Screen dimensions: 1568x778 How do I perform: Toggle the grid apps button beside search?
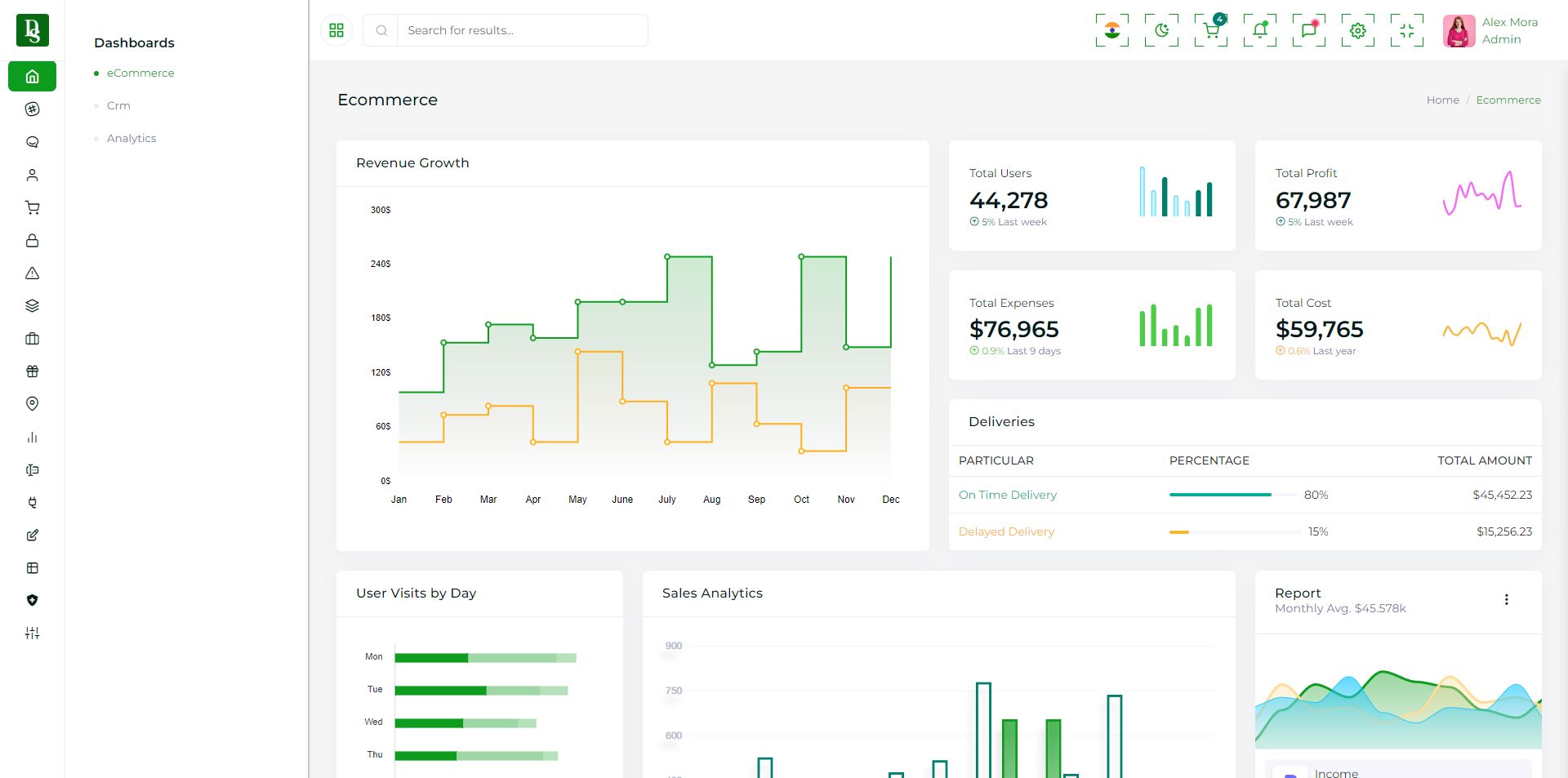click(336, 31)
